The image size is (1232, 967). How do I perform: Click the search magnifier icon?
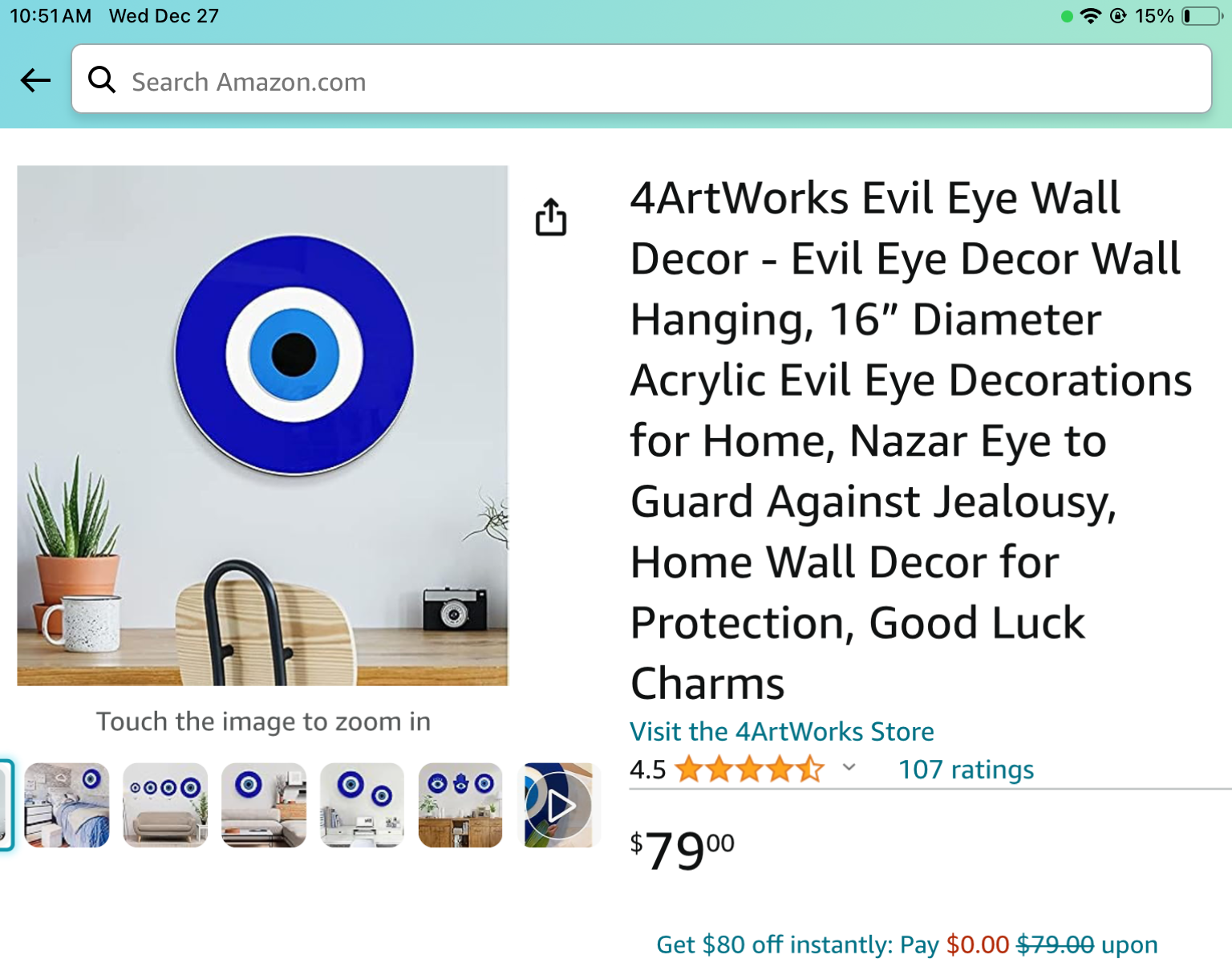tap(102, 79)
